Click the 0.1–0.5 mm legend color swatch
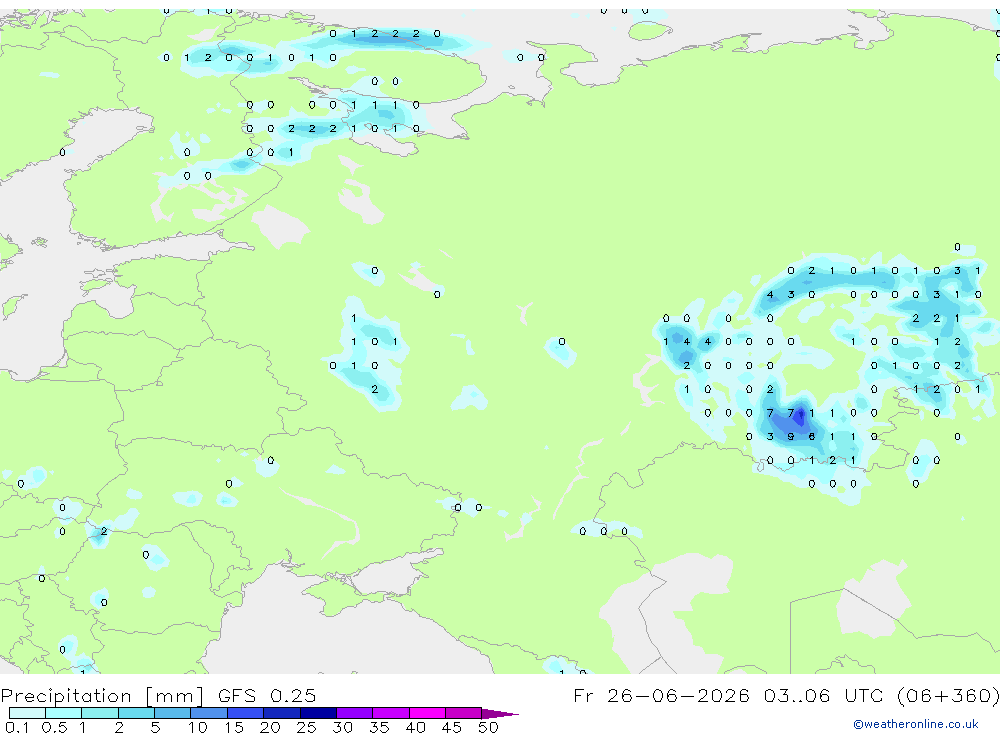The height and width of the screenshot is (733, 1000). 27,713
